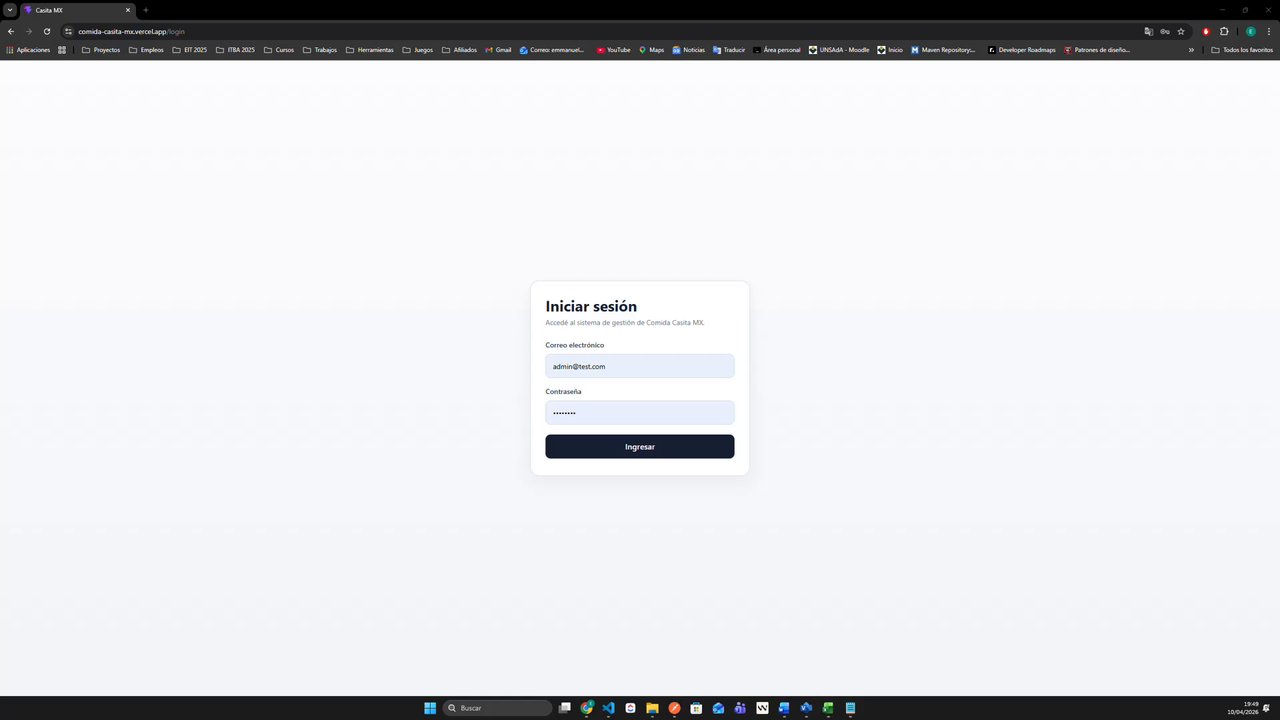Open a new tab with plus button
Screen dimensions: 1280x720
point(146,10)
